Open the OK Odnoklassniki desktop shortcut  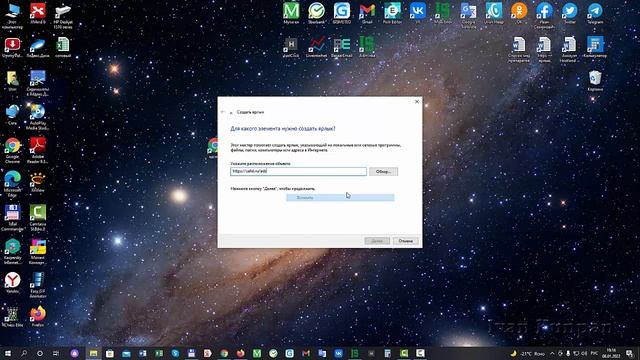[x=519, y=13]
